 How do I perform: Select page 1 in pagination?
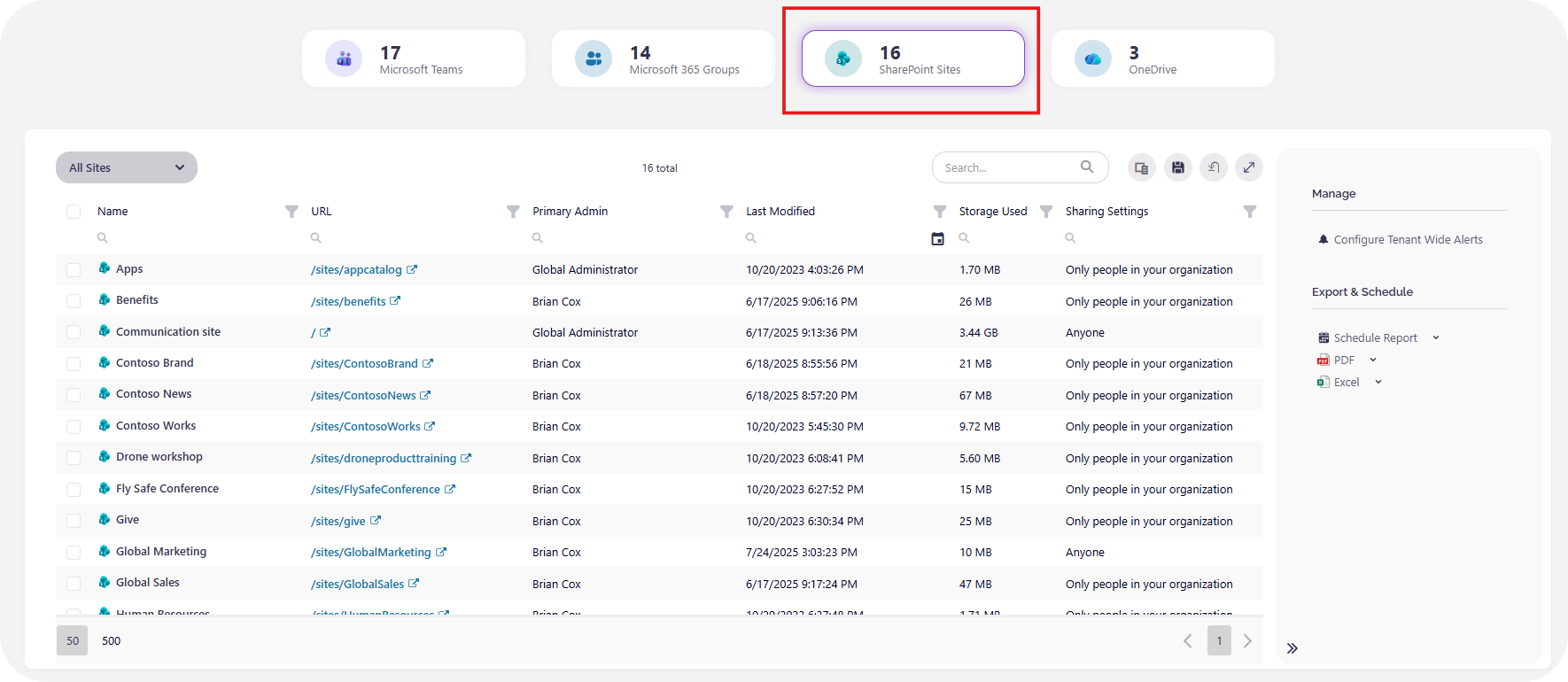pyautogui.click(x=1219, y=640)
